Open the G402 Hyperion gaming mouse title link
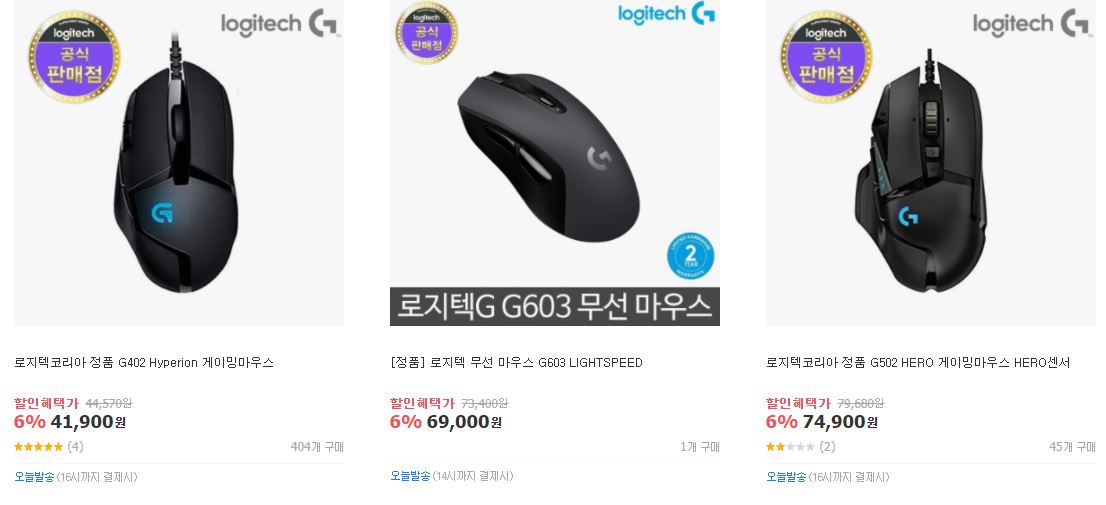 tap(144, 363)
